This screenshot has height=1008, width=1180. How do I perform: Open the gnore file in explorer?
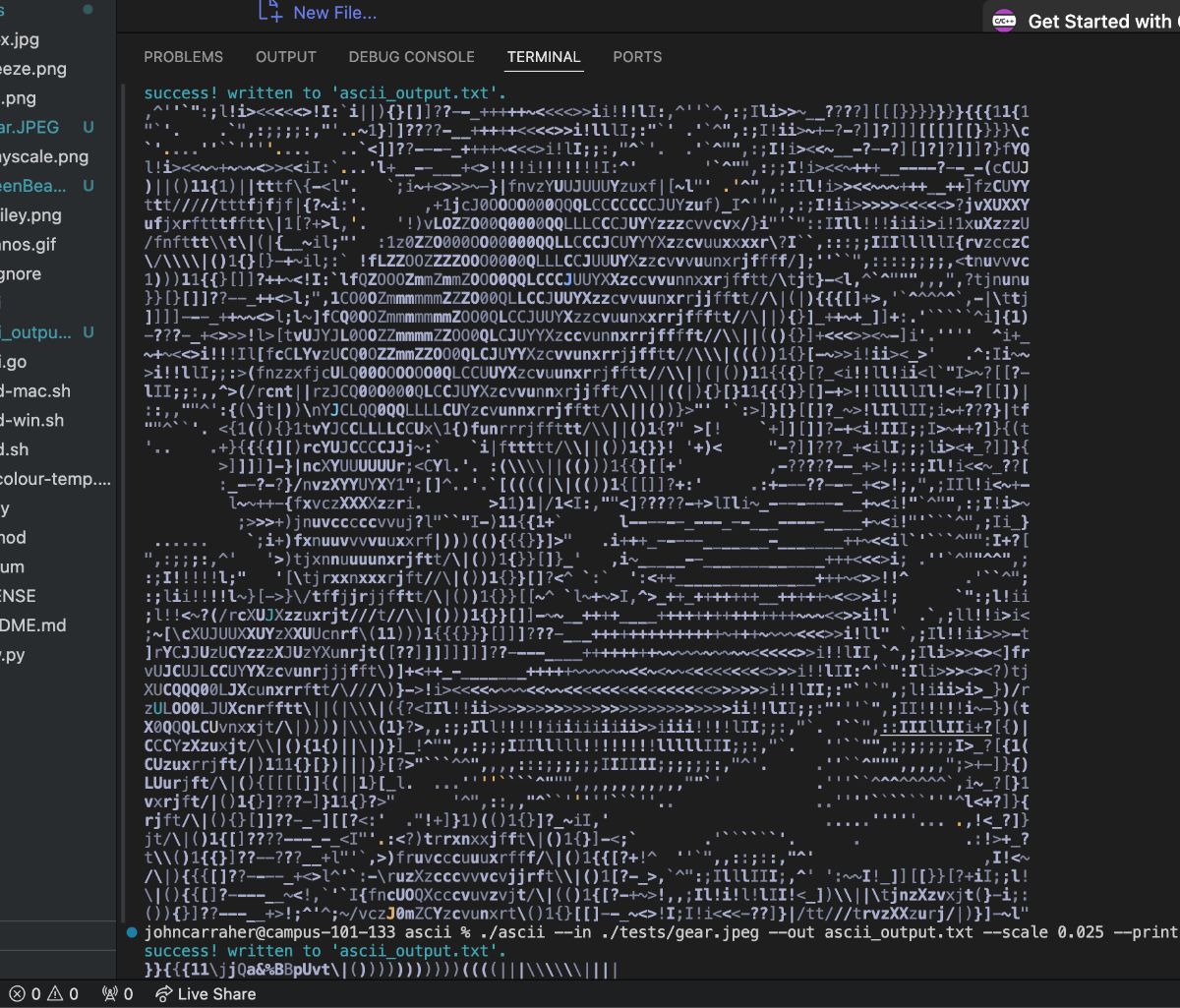click(21, 274)
